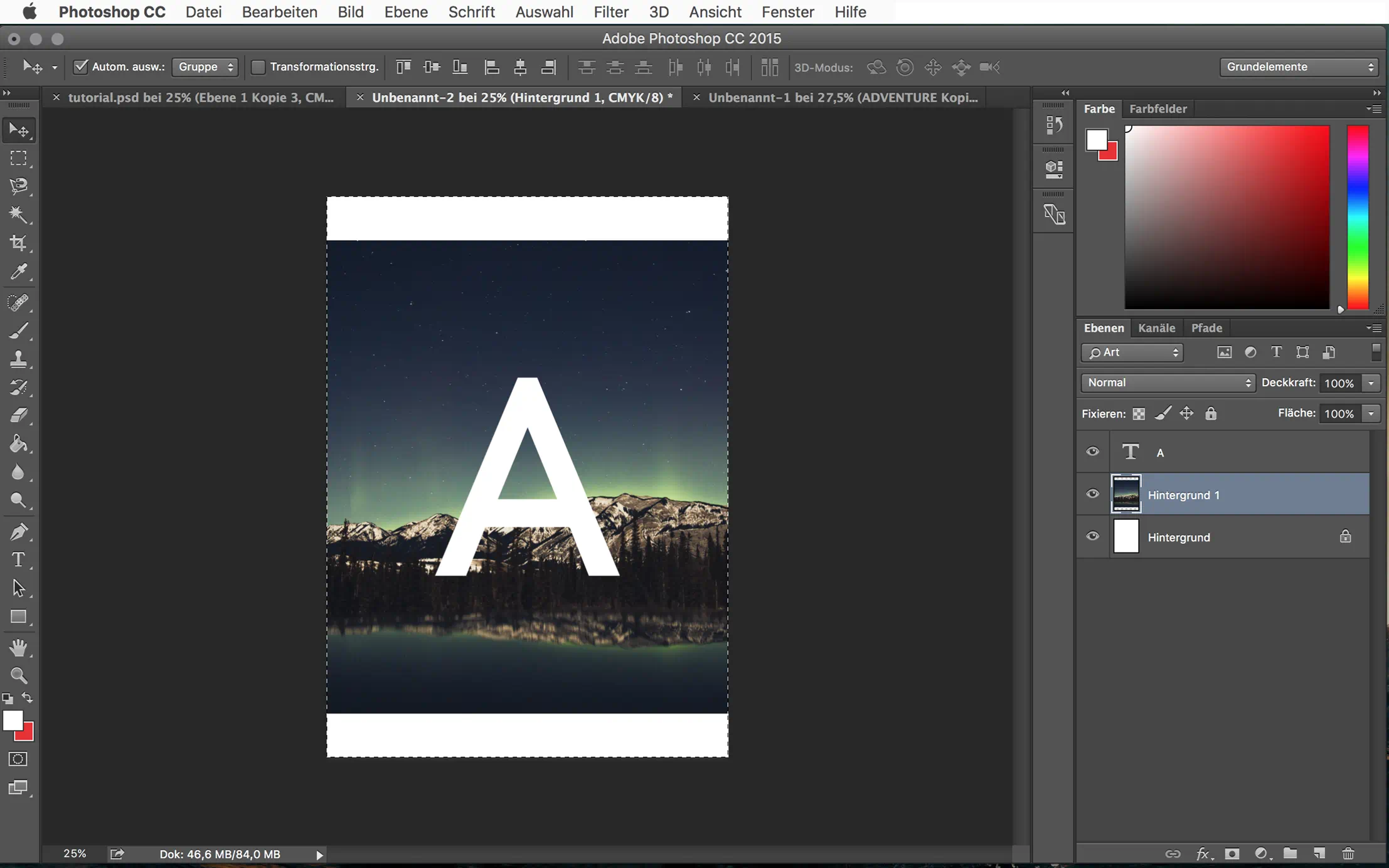Click the delete layer trash icon
Viewport: 1389px width, 868px height.
coord(1348,854)
